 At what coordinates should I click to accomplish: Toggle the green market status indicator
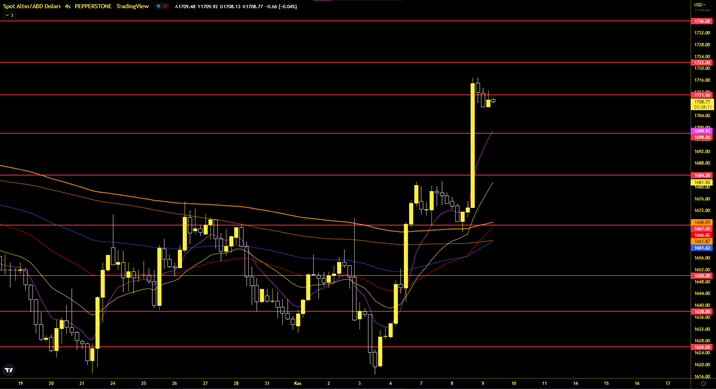click(x=158, y=6)
